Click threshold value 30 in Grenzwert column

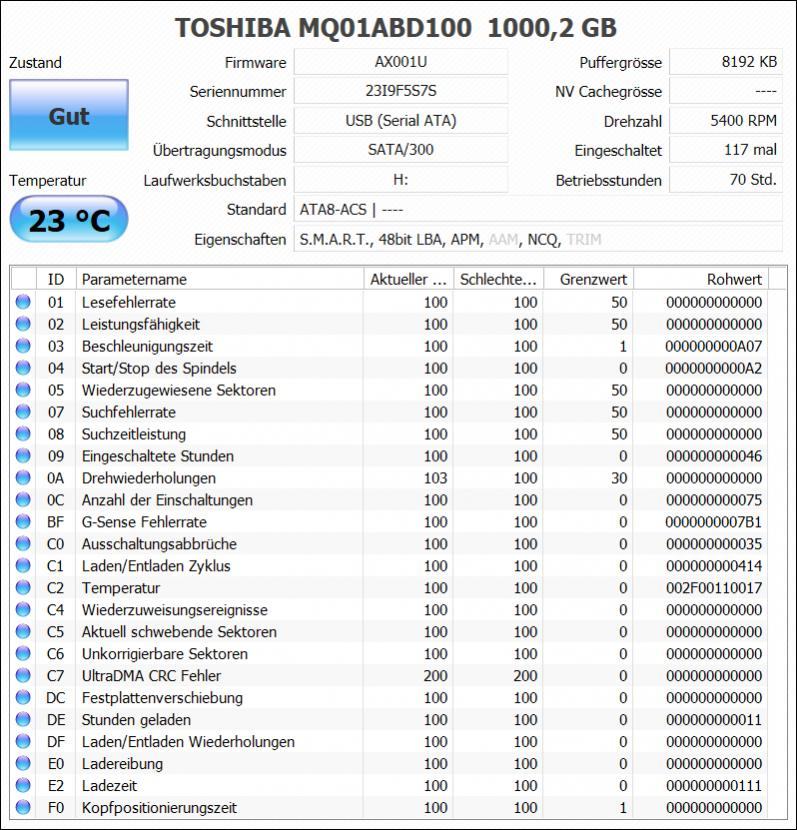pyautogui.click(x=619, y=478)
